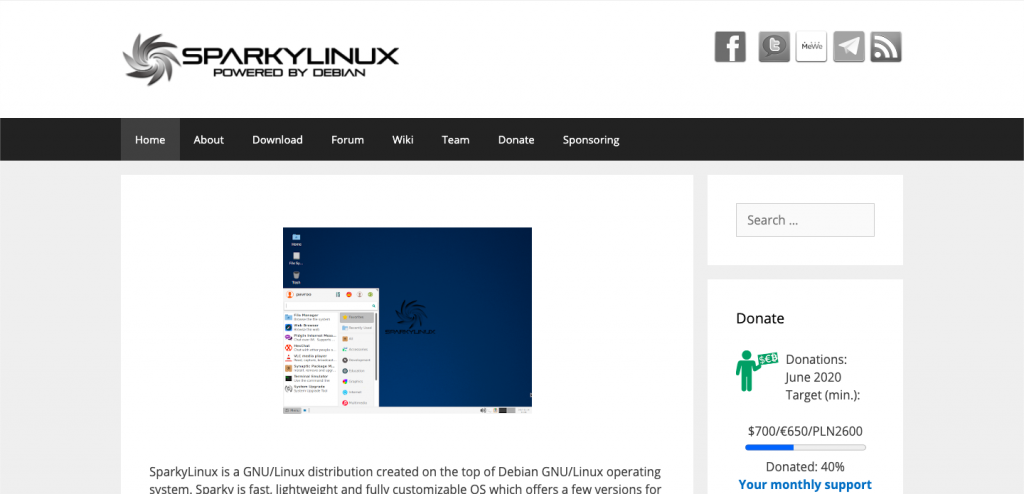Click the 'Donated: 40%' text
This screenshot has width=1024, height=494.
[x=805, y=467]
